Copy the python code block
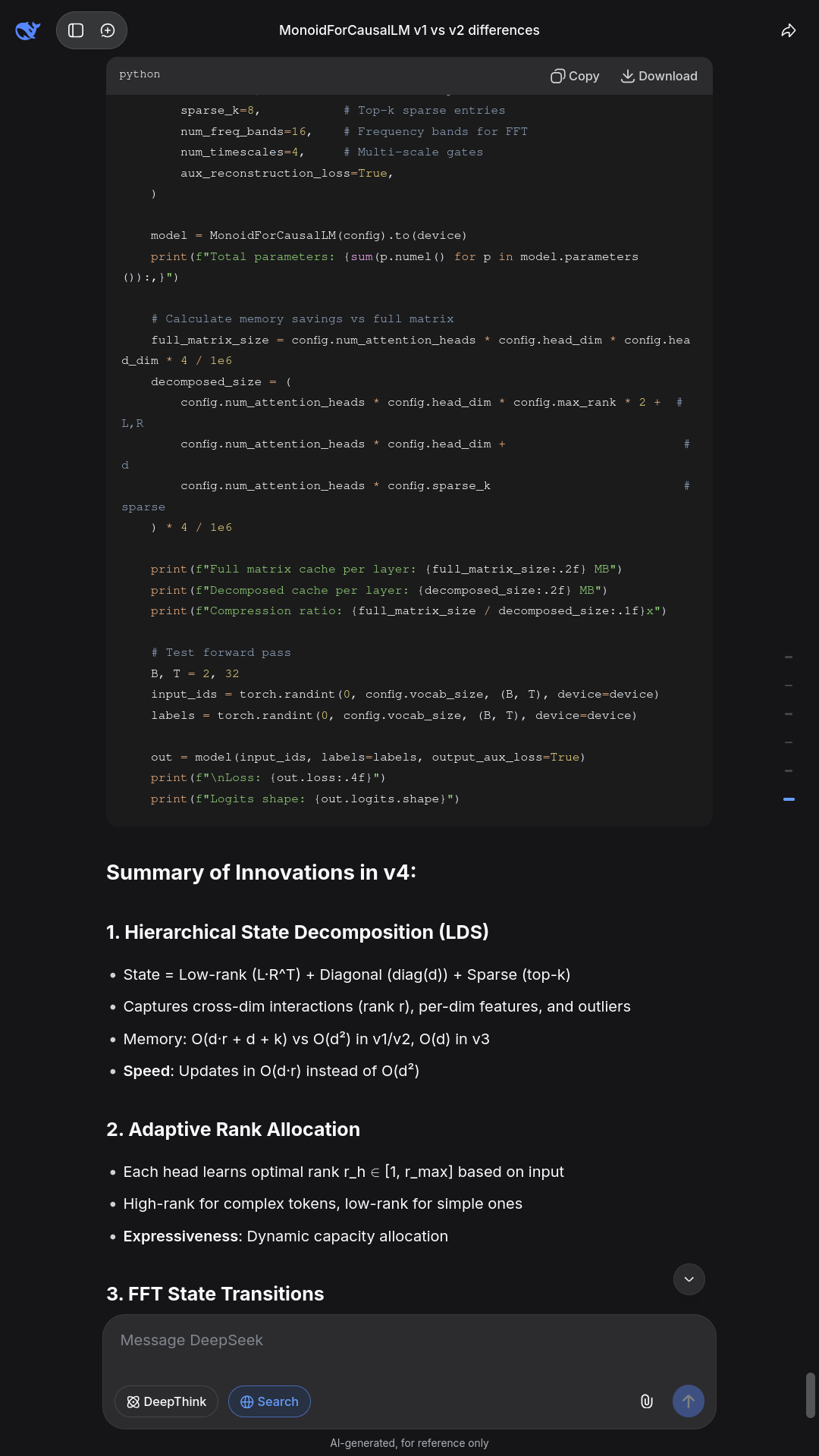 pyautogui.click(x=575, y=76)
